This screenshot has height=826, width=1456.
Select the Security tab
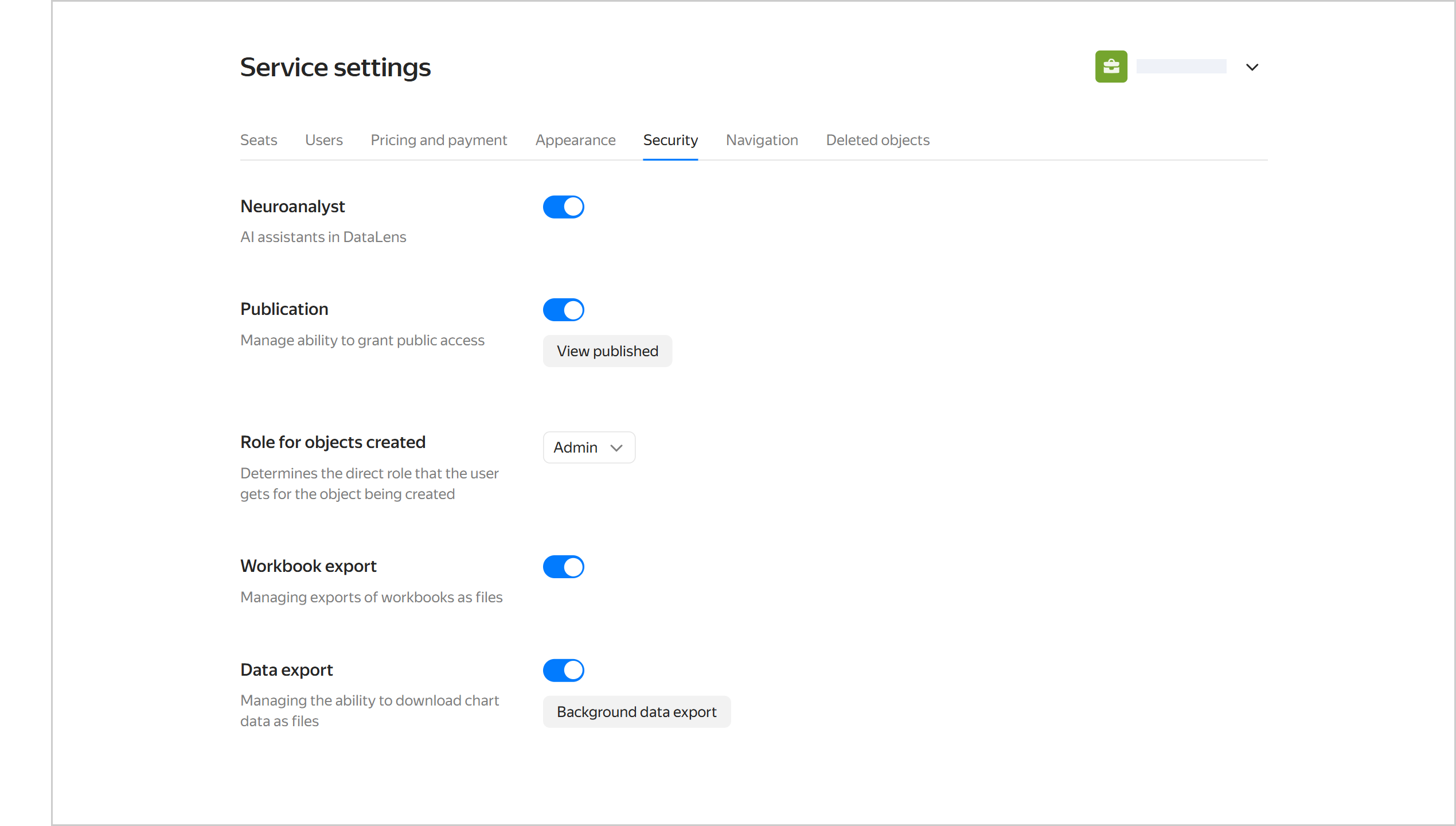click(670, 140)
